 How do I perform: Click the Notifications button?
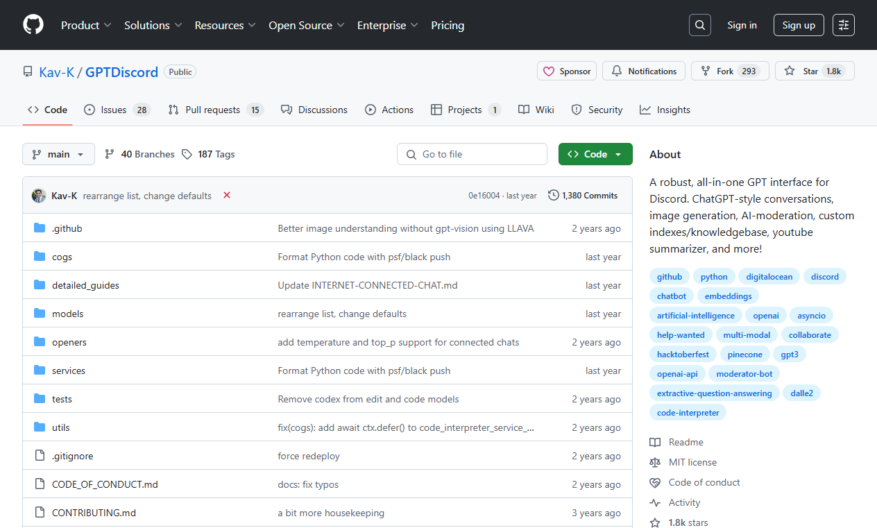coord(644,71)
